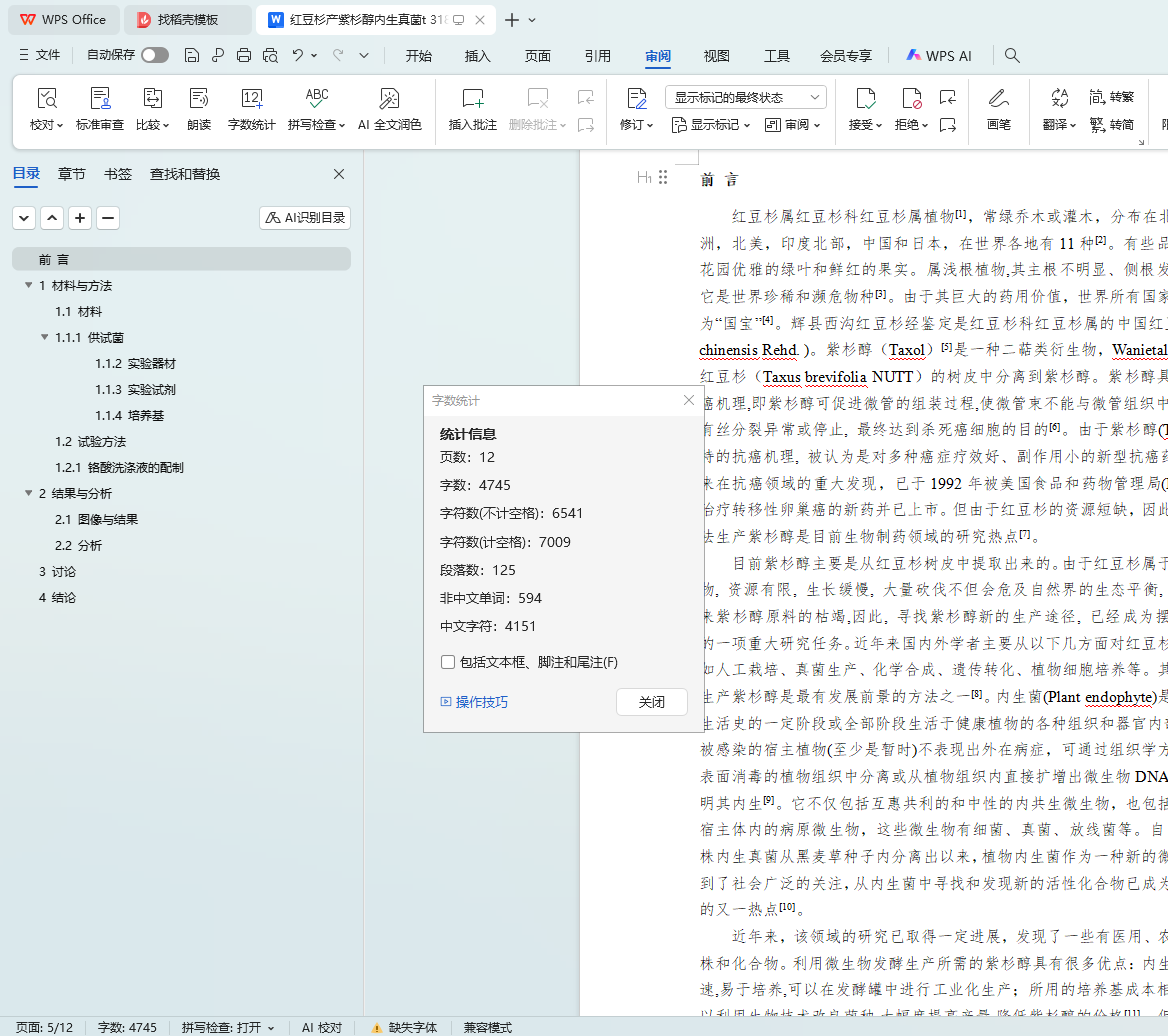Check 包括文本框、脚注和尾注 checkbox
Screen dimensions: 1168x1036
(448, 662)
